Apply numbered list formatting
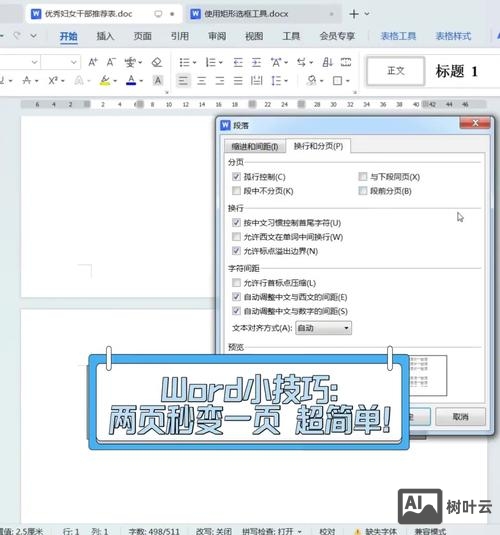 (211, 62)
